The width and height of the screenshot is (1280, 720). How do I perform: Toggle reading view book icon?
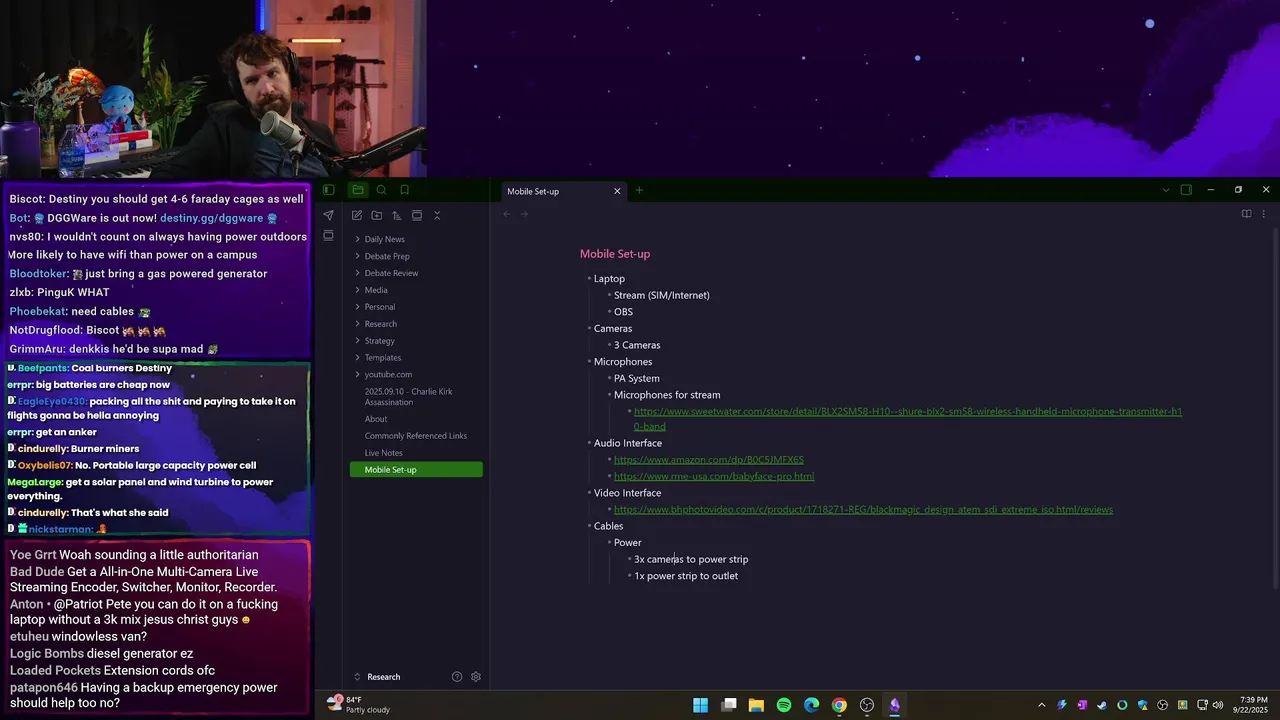(1246, 214)
